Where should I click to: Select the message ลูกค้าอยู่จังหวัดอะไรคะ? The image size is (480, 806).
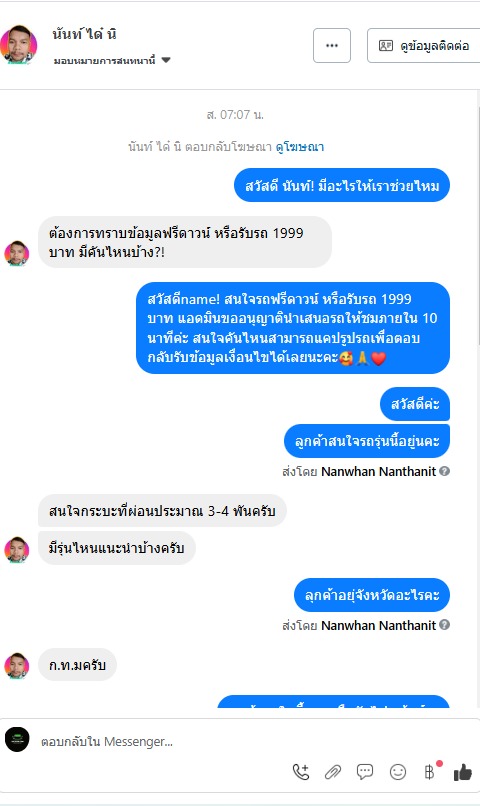coord(372,595)
